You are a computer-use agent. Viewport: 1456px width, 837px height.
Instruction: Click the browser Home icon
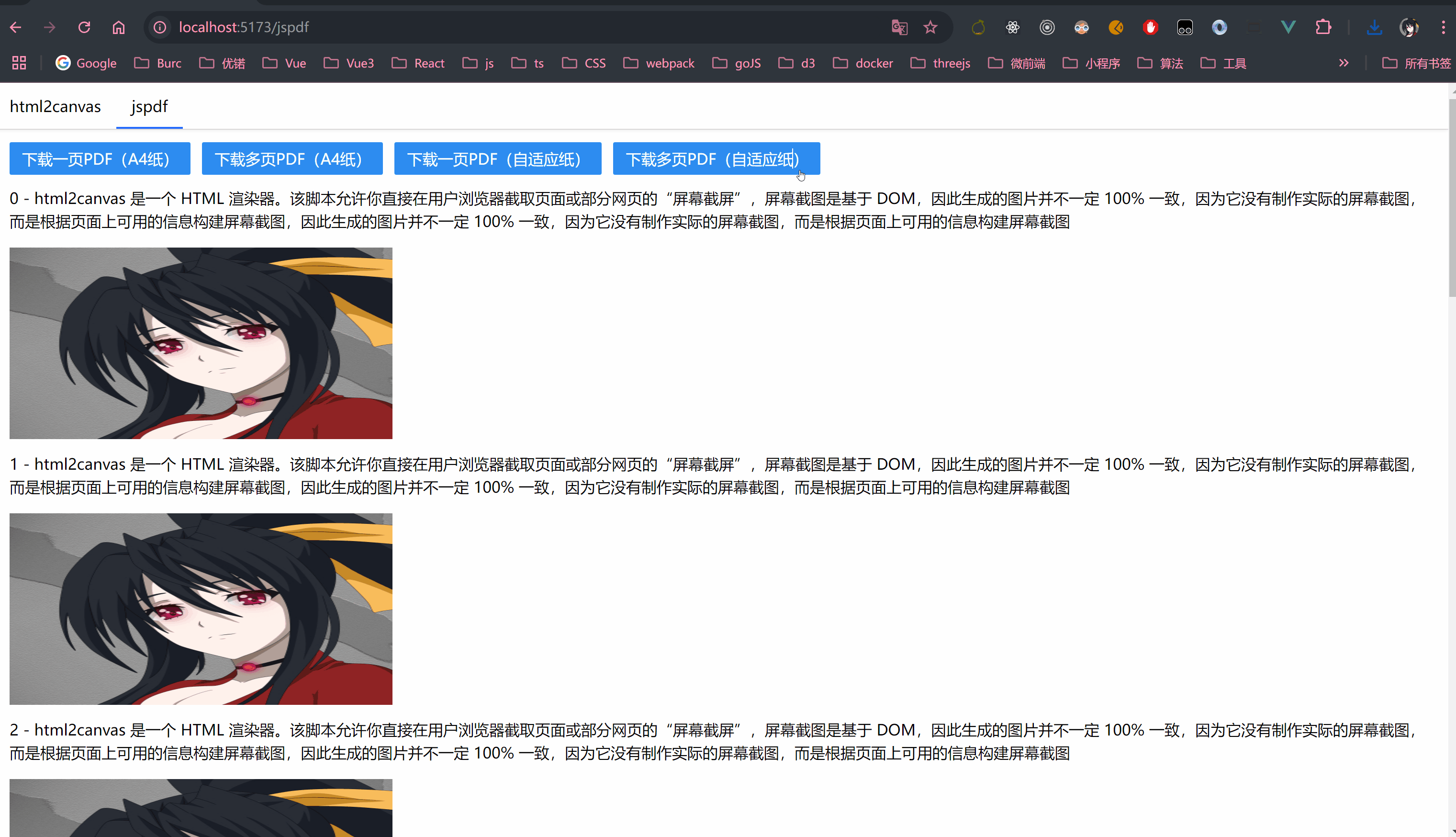119,27
